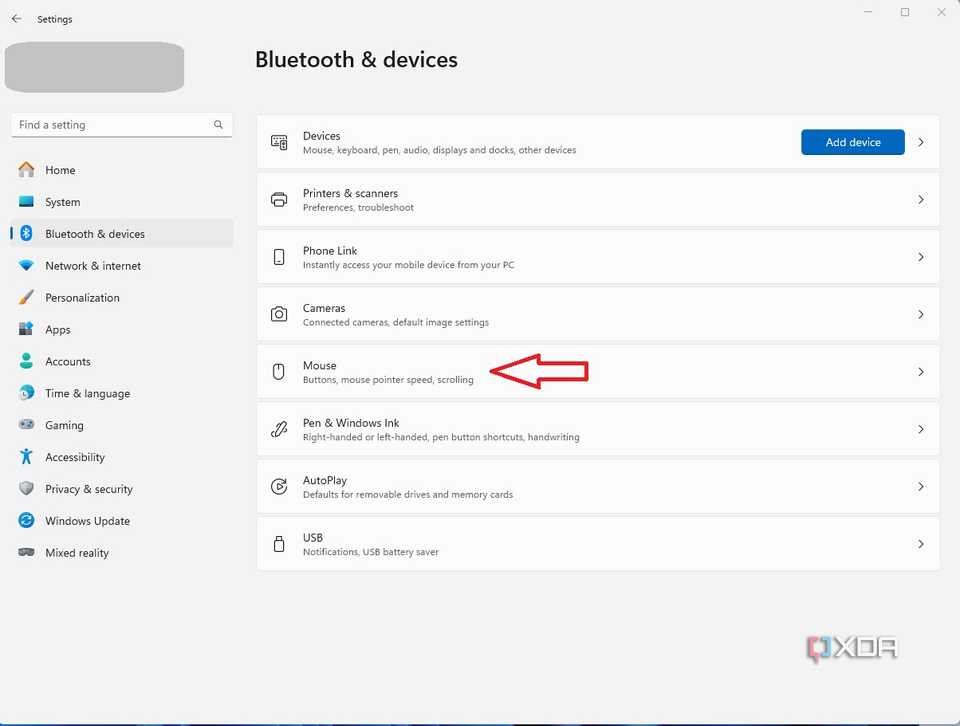Click the grey user profile area
The image size is (960, 726).
[x=94, y=67]
